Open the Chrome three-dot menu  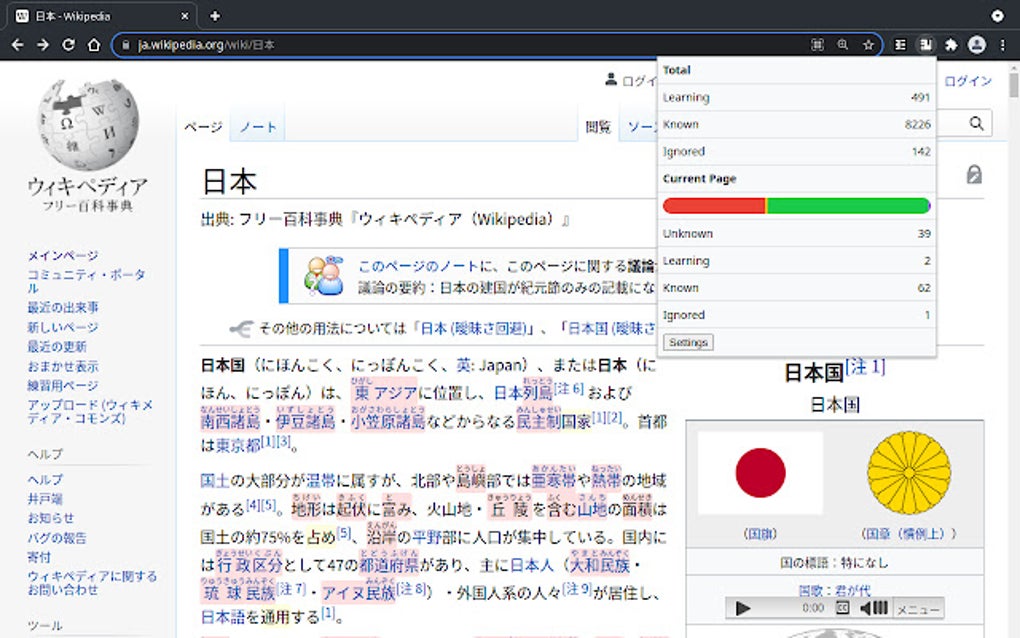tap(1002, 44)
